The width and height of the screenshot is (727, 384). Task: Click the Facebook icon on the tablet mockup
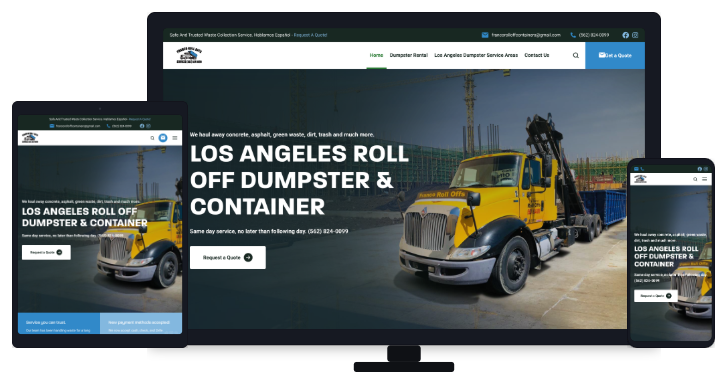[x=142, y=126]
